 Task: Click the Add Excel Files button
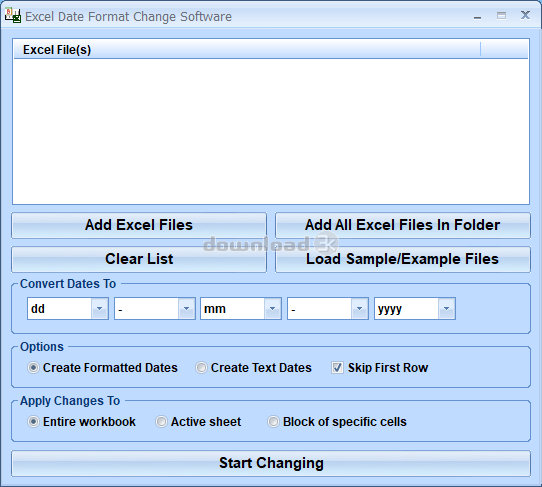click(139, 225)
